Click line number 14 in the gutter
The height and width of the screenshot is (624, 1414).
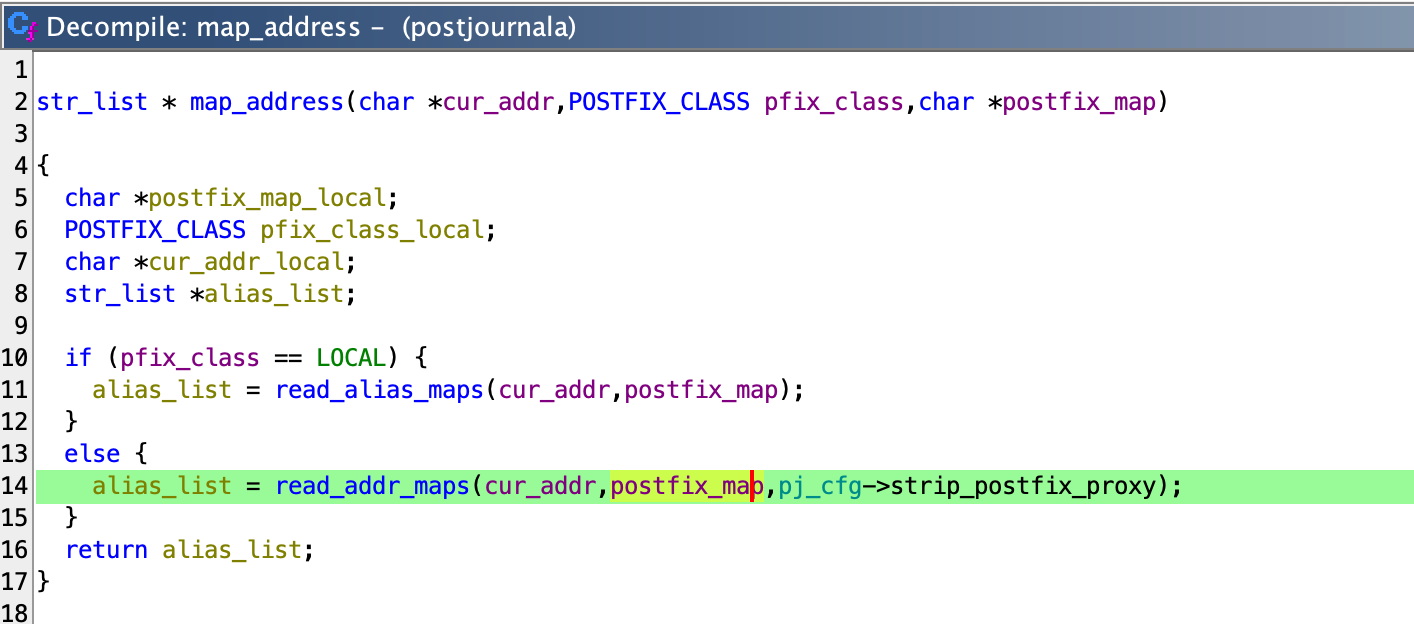(x=17, y=486)
